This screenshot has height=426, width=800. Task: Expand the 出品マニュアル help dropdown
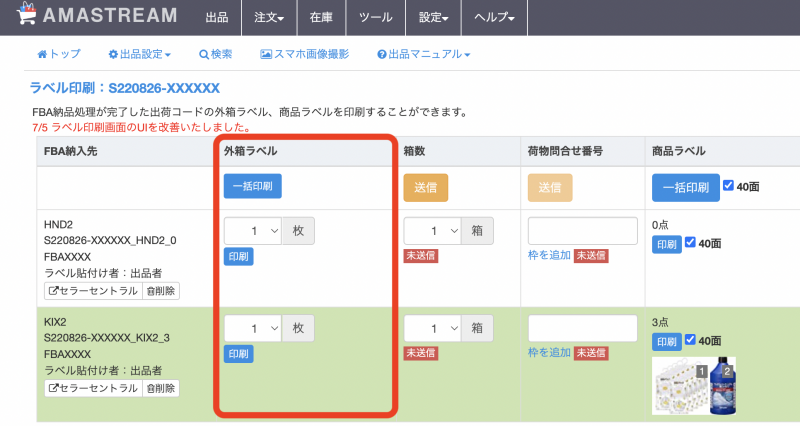click(x=423, y=54)
